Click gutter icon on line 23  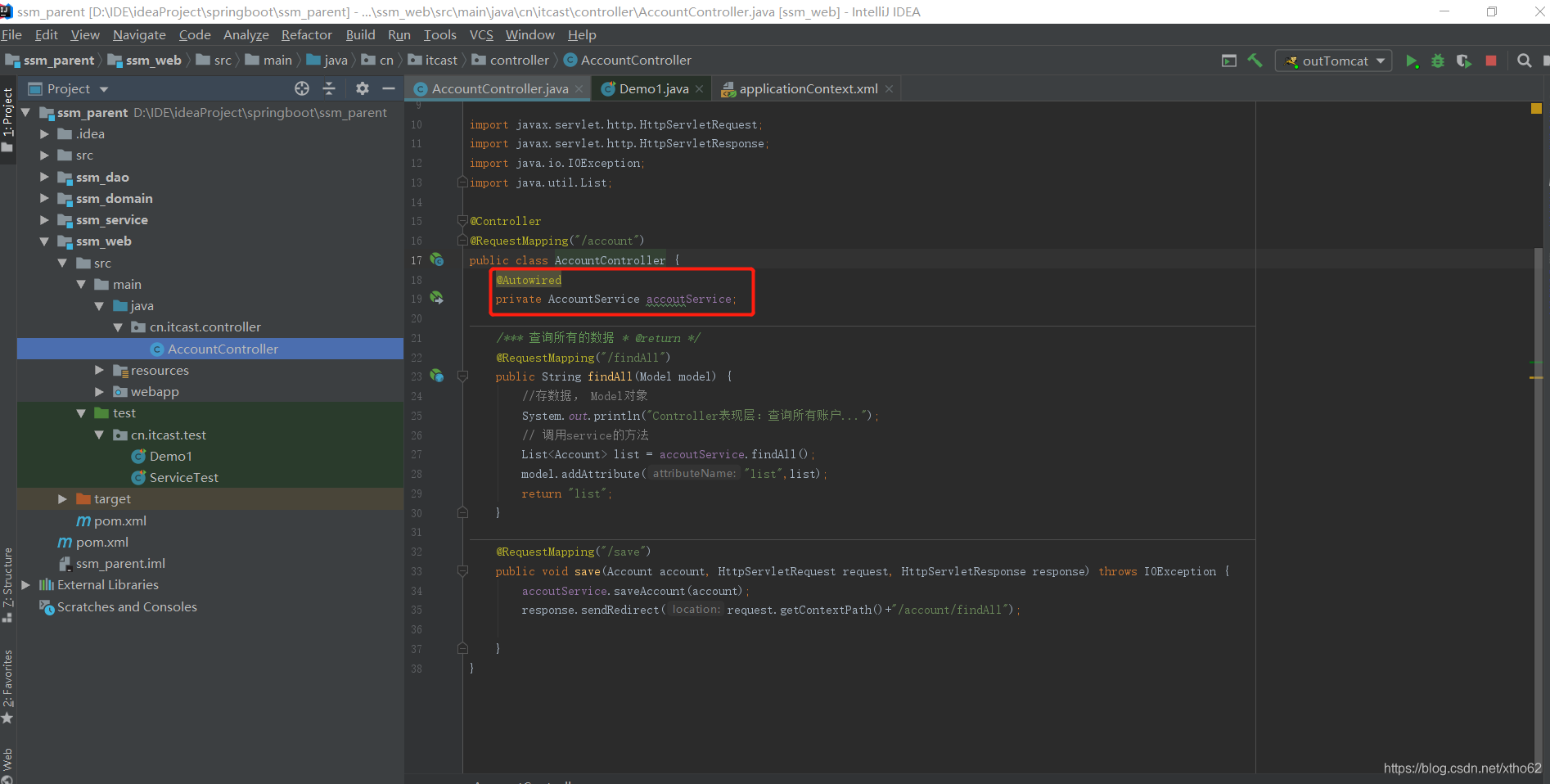(x=437, y=376)
